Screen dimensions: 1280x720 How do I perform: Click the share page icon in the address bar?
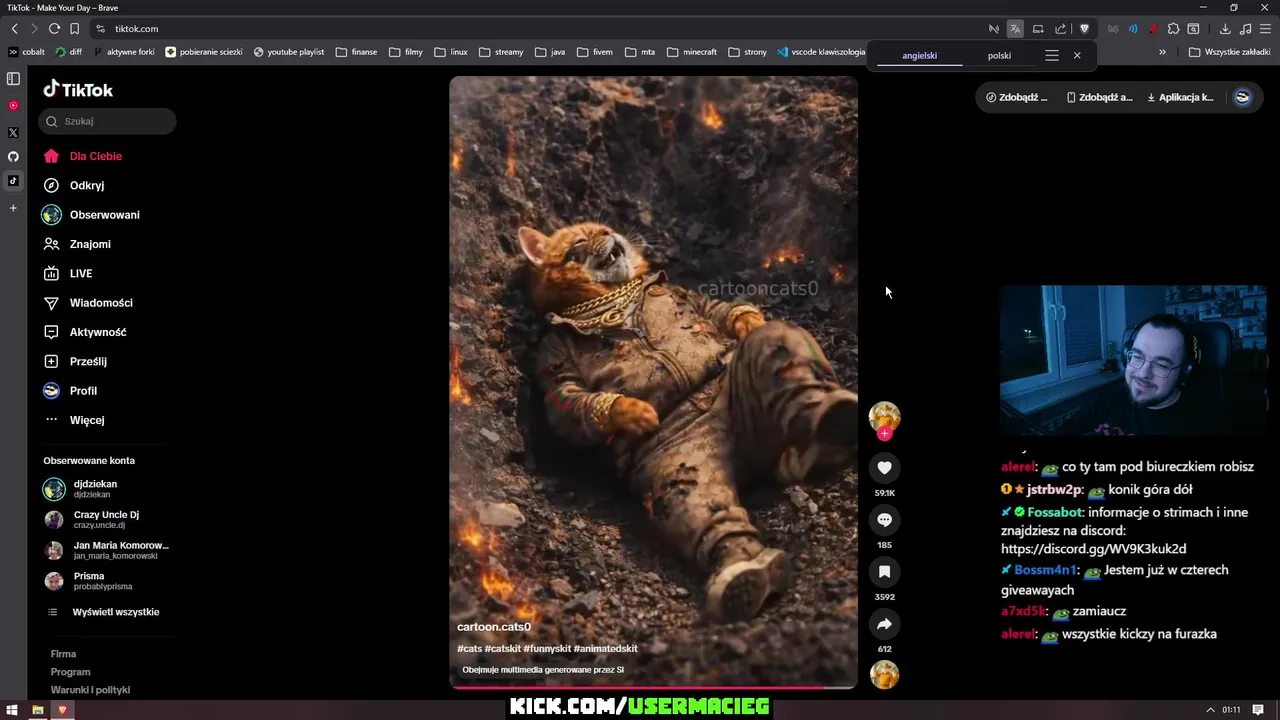(1061, 29)
